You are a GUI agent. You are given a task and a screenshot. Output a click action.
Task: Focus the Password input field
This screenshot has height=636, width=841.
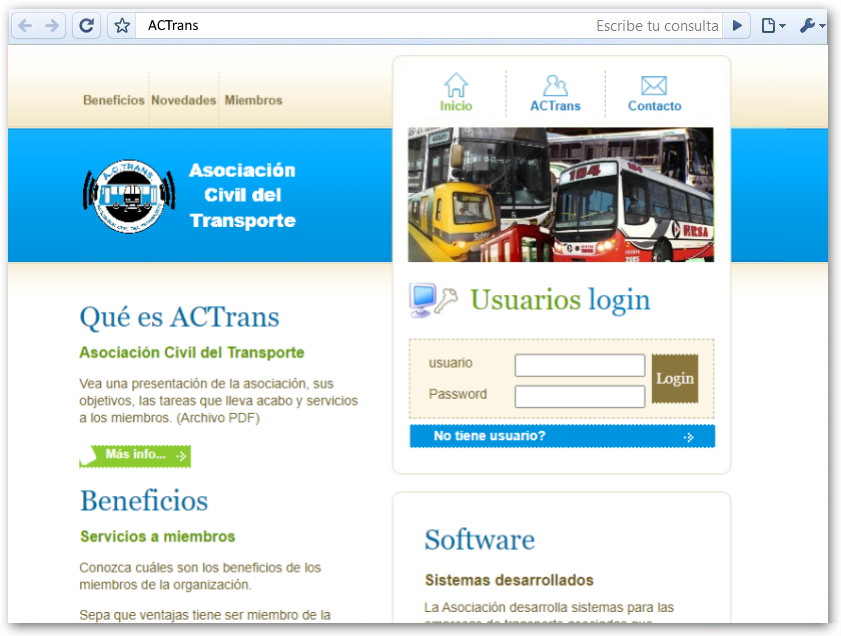click(x=580, y=396)
